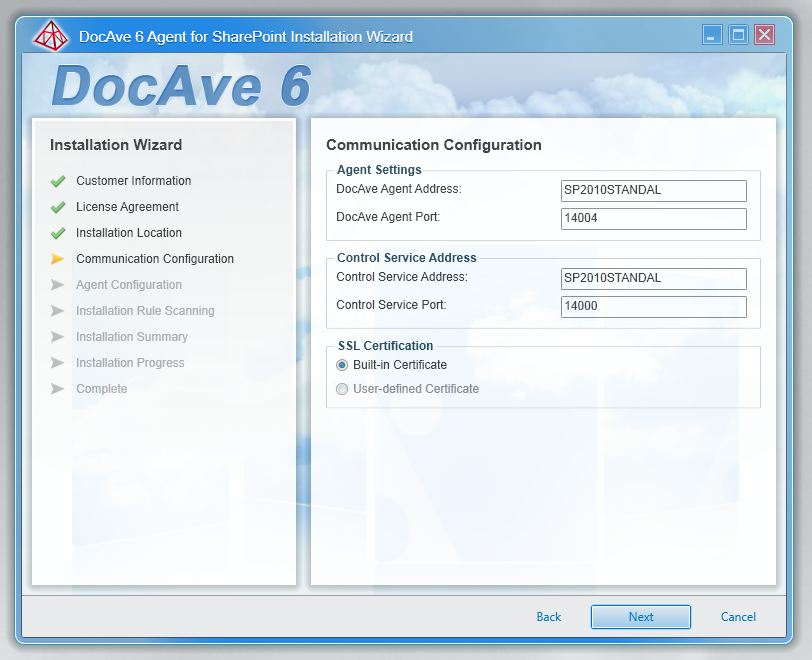The width and height of the screenshot is (812, 660).
Task: Select the User-defined Certificate option
Action: [341, 389]
